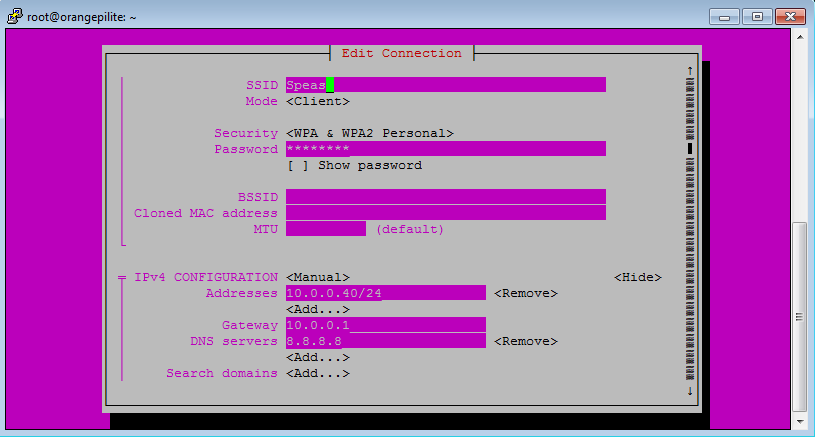Screen dimensions: 815x437
Task: Add another DNS server entry
Action: point(318,357)
